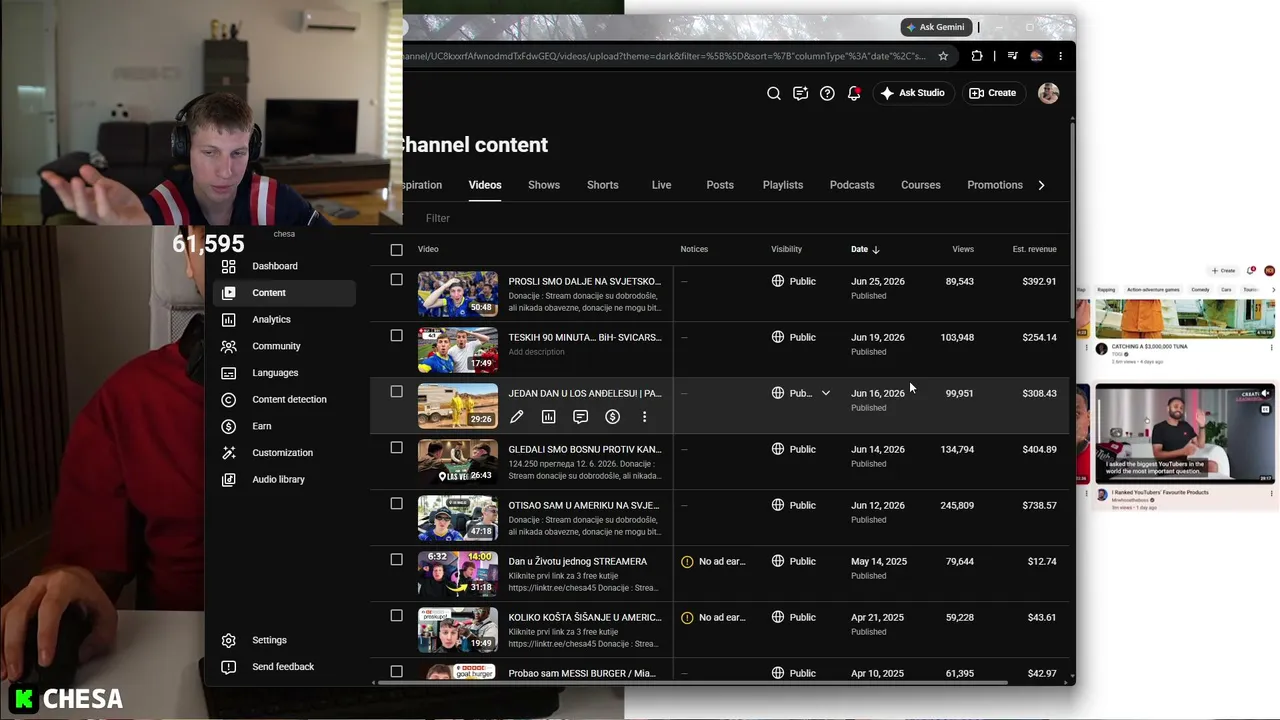1280x720 pixels.
Task: Open the Chrome media controls icon
Action: [x=1013, y=56]
